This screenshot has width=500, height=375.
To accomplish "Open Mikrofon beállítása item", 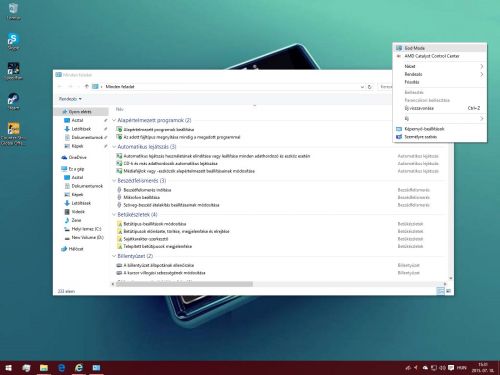I will tap(142, 197).
